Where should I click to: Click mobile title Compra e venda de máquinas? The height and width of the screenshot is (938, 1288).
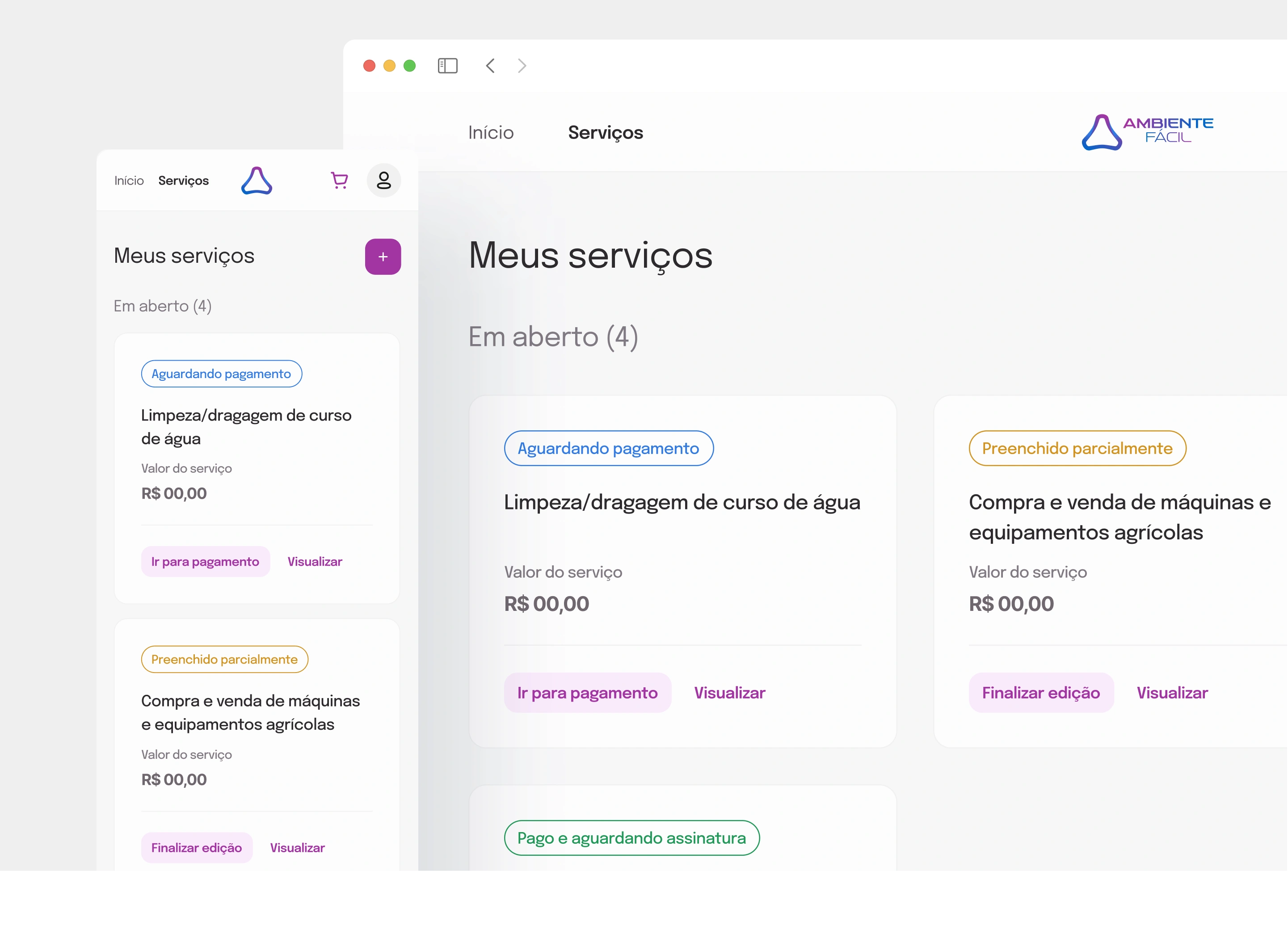(250, 713)
